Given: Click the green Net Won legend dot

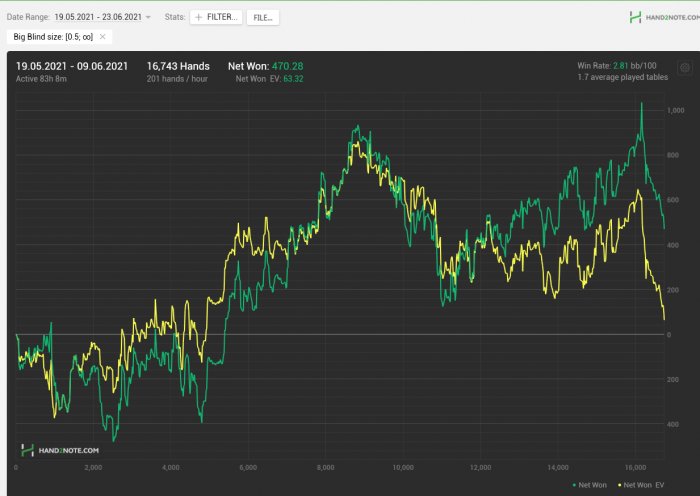Looking at the screenshot, I should [x=574, y=484].
